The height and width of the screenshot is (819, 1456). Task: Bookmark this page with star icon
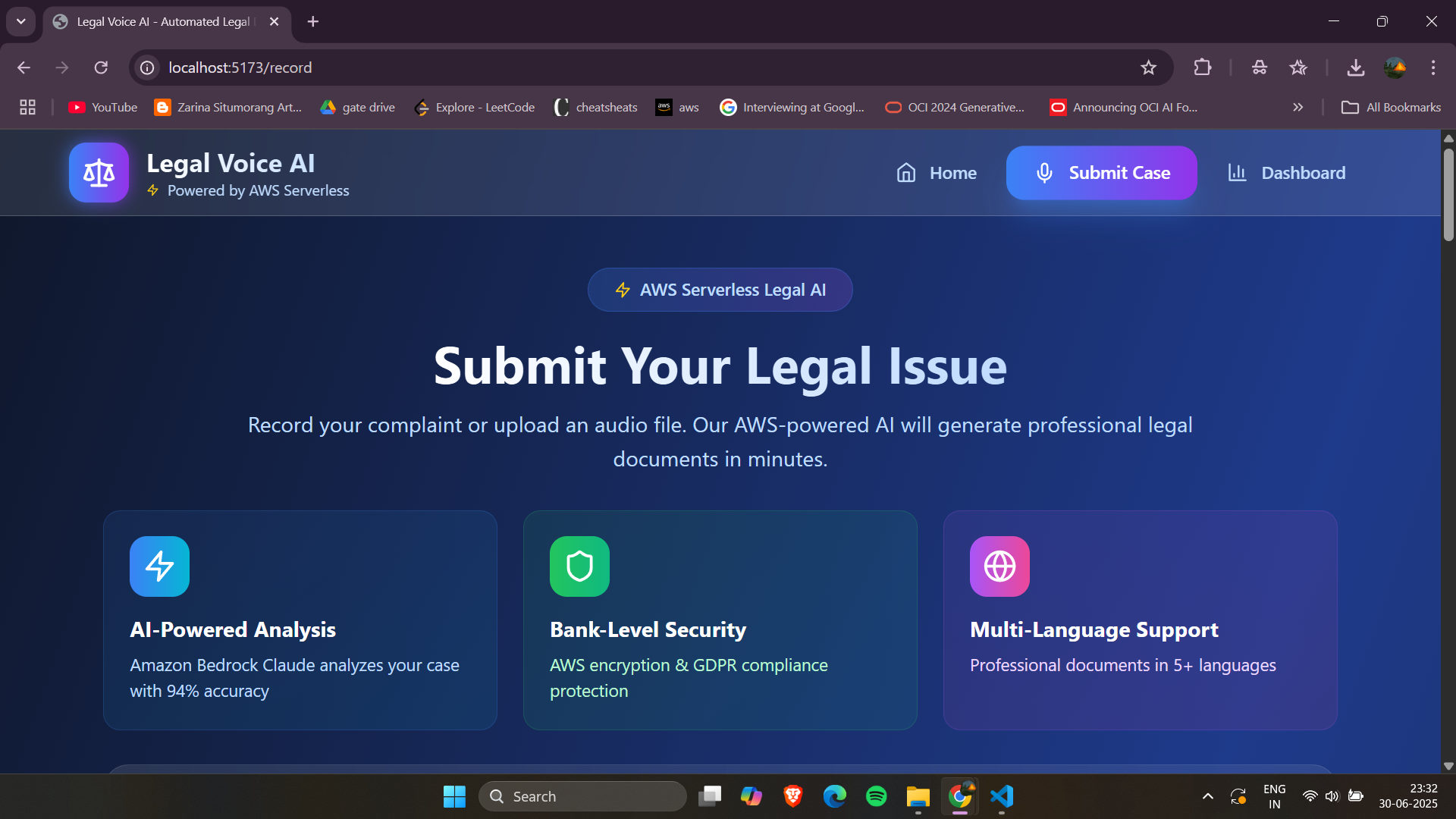1148,67
